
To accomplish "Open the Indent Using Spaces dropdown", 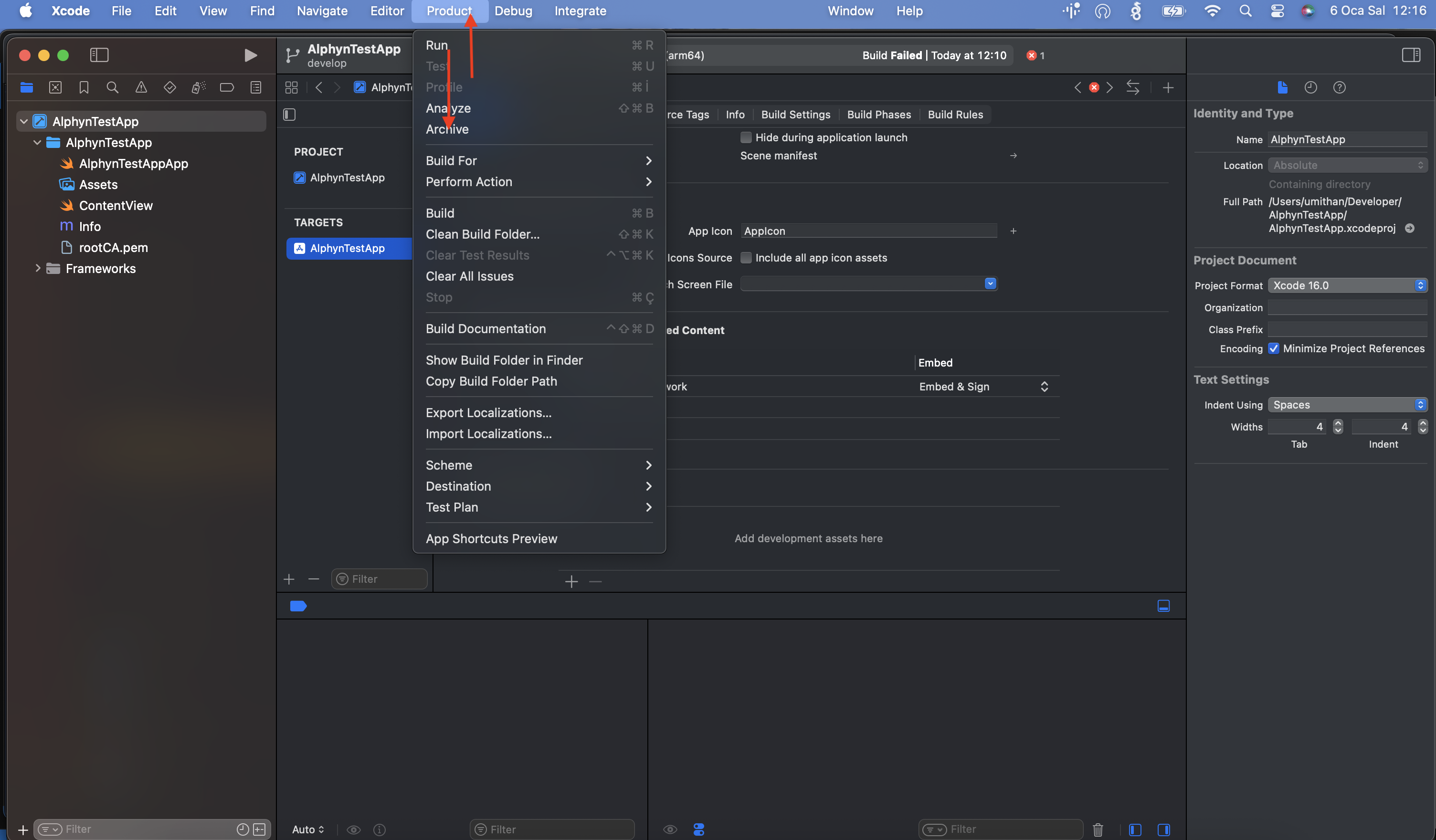I will (1347, 405).
